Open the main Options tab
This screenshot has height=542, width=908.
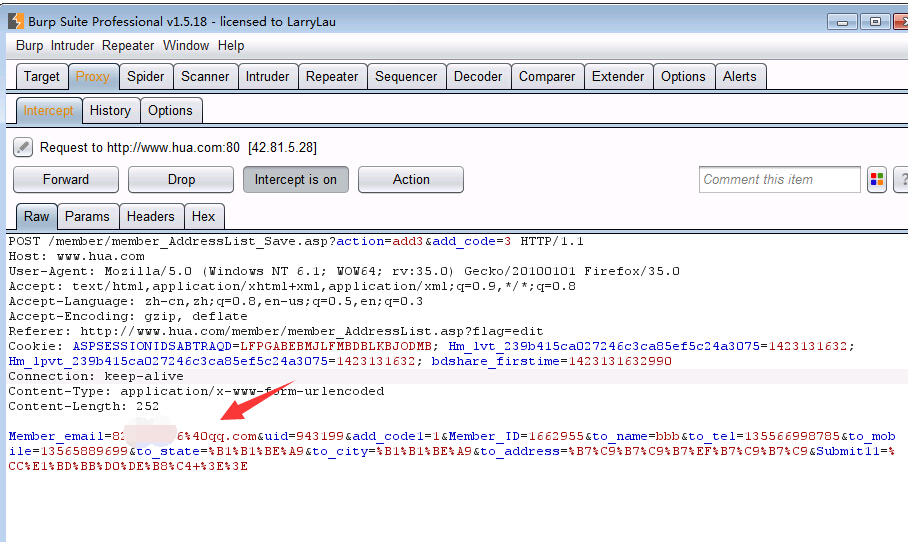click(683, 76)
